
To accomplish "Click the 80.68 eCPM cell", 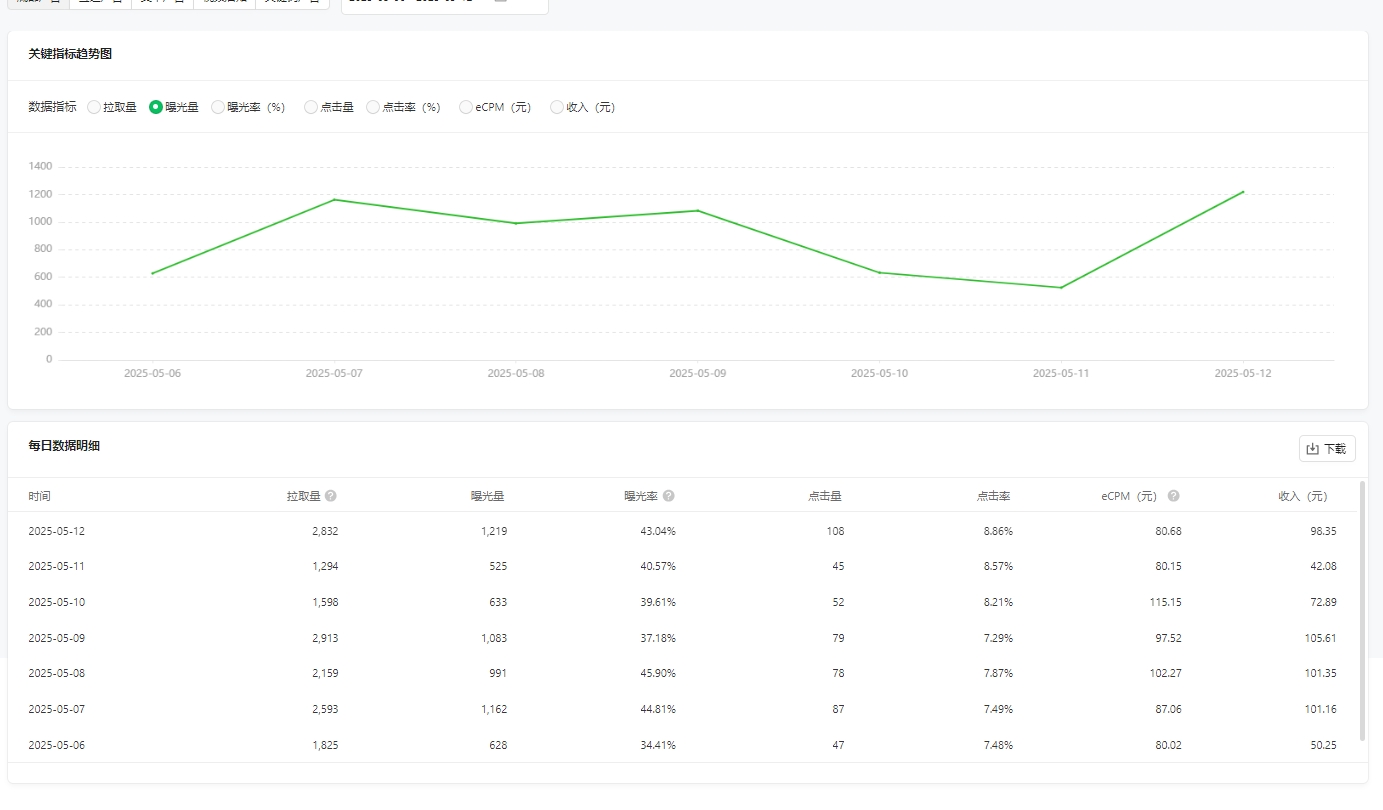I will (x=1166, y=531).
